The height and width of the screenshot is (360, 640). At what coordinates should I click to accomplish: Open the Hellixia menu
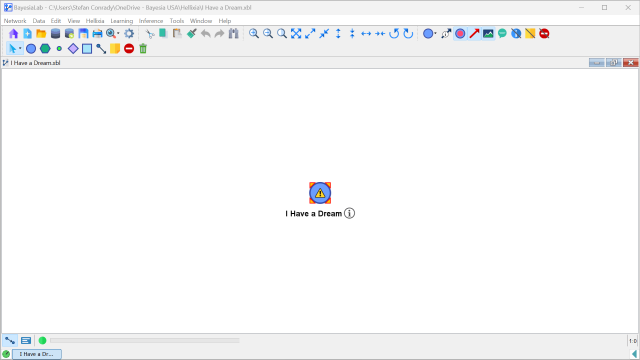(x=95, y=21)
